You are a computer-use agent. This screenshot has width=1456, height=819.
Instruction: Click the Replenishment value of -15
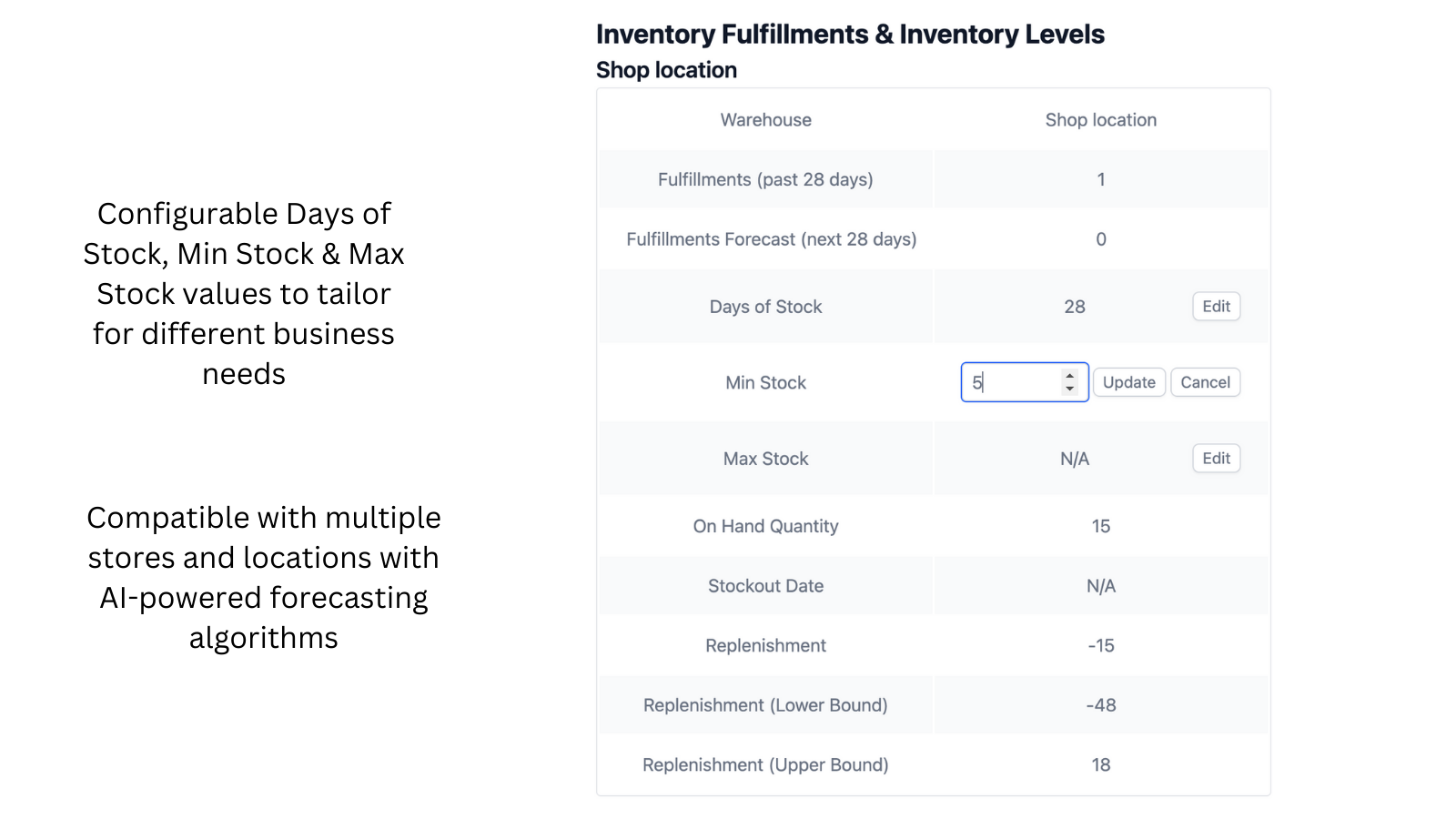1101,645
